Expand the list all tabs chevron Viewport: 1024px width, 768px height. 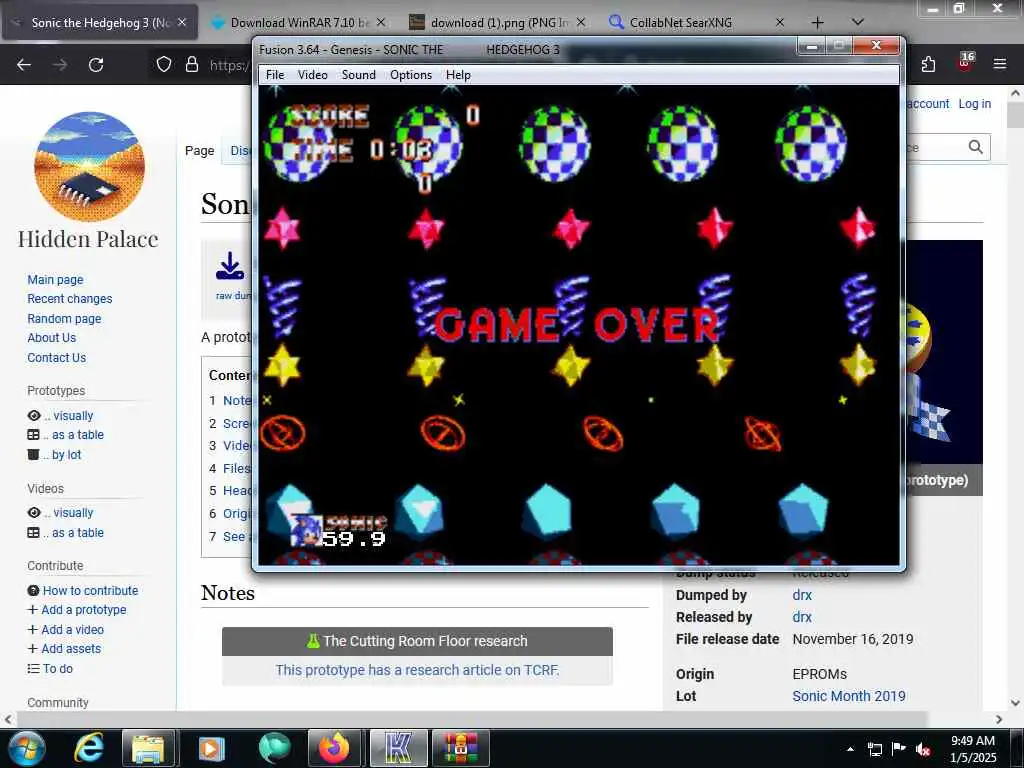(x=858, y=22)
